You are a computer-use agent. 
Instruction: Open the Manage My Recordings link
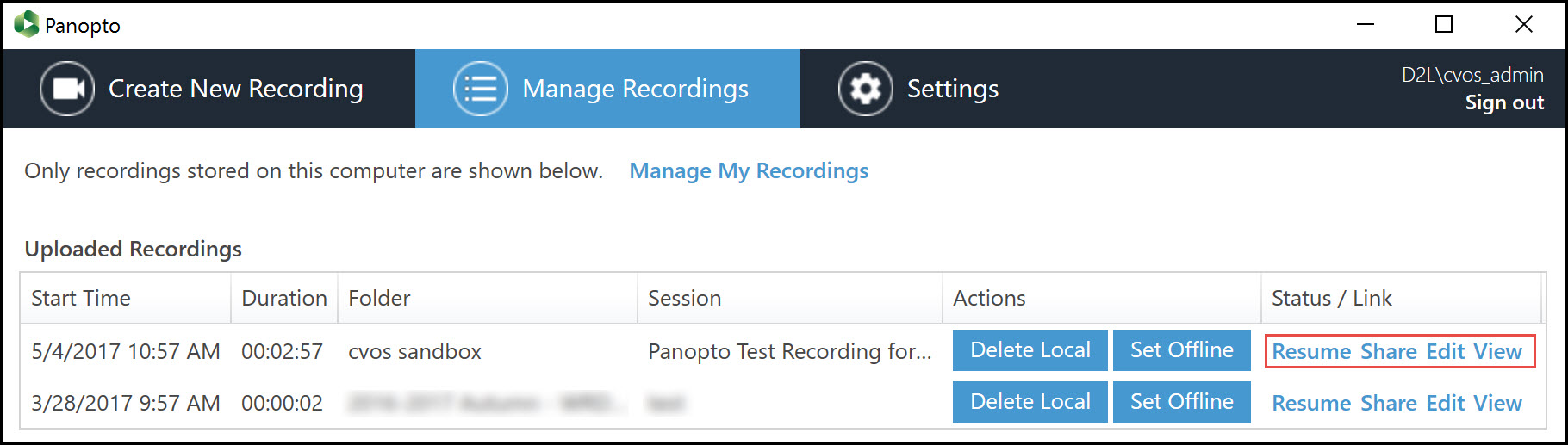tap(749, 171)
